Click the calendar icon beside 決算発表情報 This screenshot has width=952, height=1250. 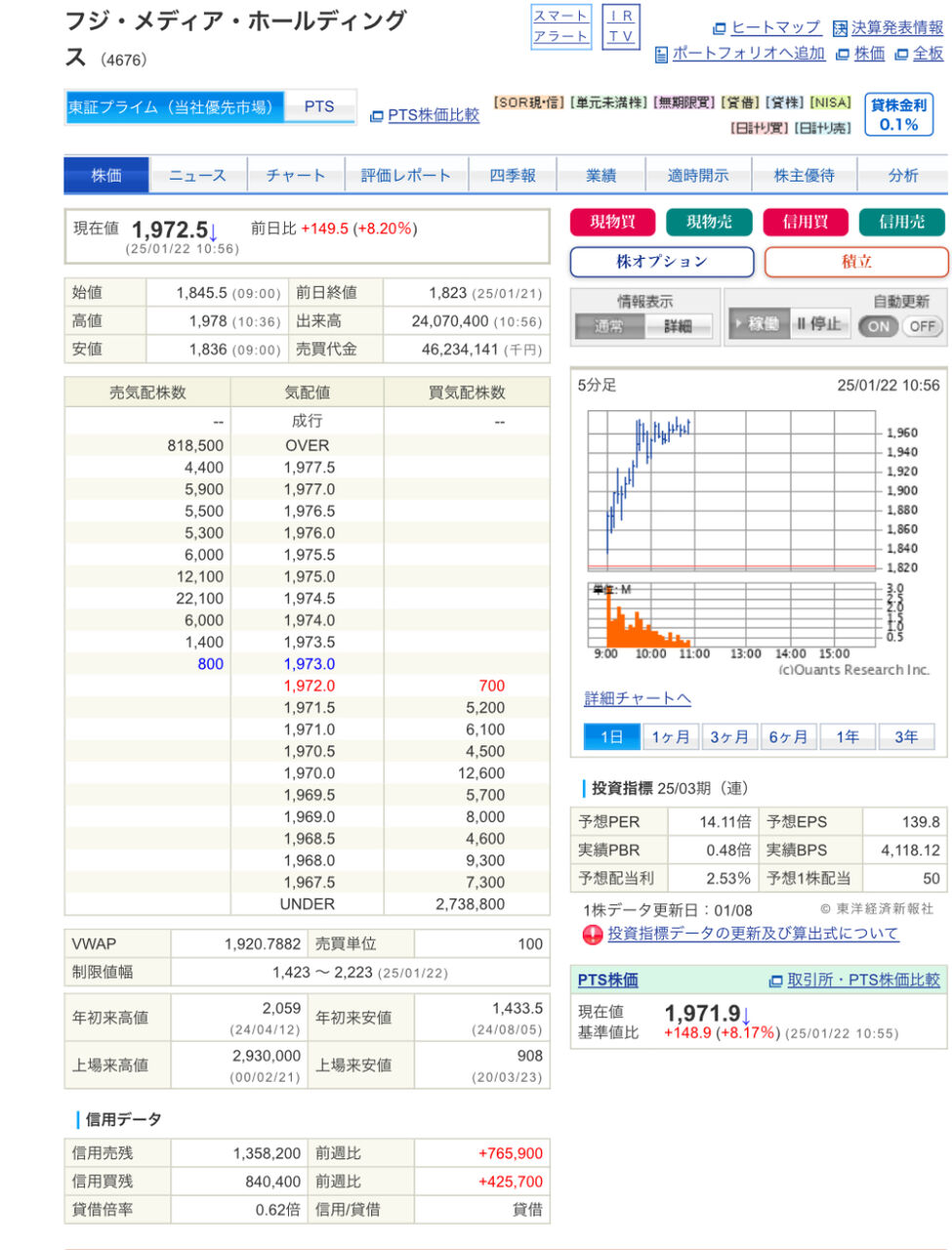[840, 28]
